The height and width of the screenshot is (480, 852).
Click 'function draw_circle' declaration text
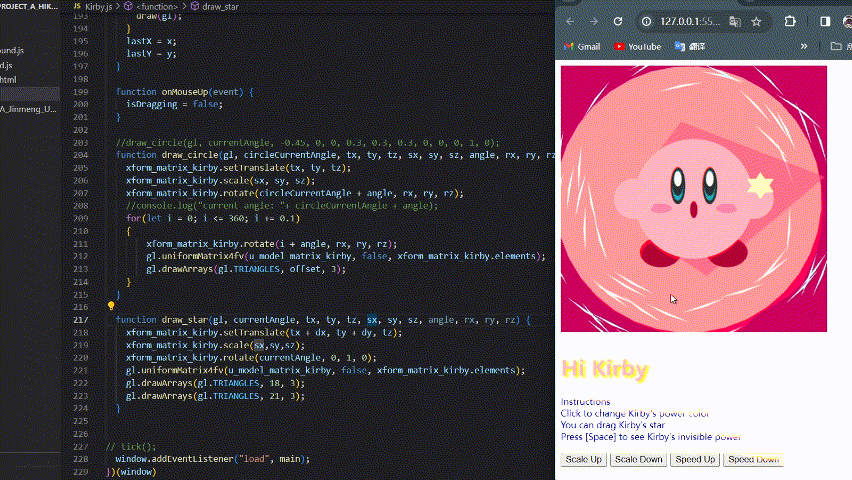tap(167, 155)
